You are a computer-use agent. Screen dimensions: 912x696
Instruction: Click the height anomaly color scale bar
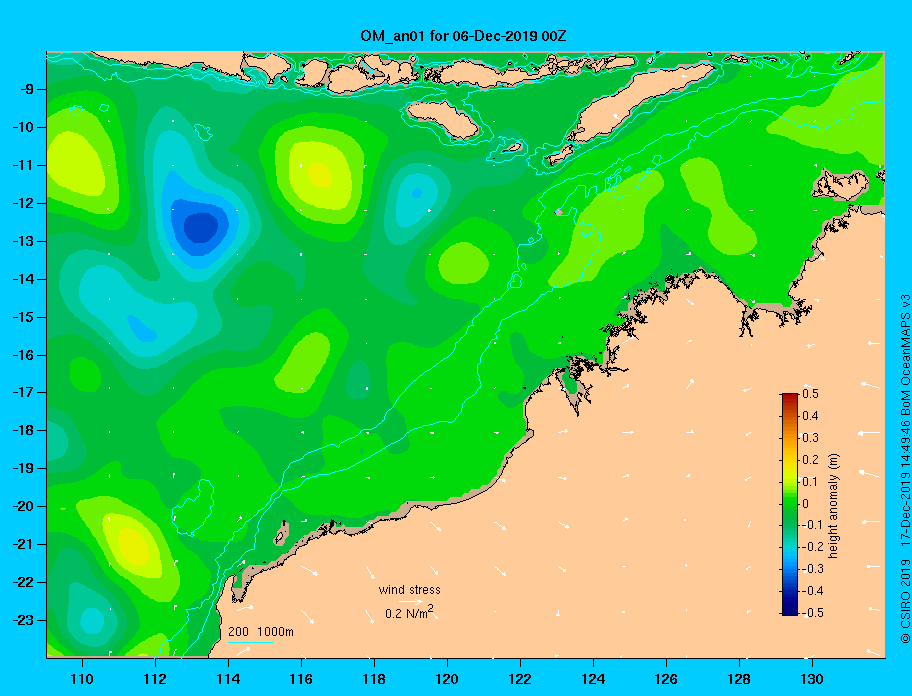pyautogui.click(x=790, y=504)
